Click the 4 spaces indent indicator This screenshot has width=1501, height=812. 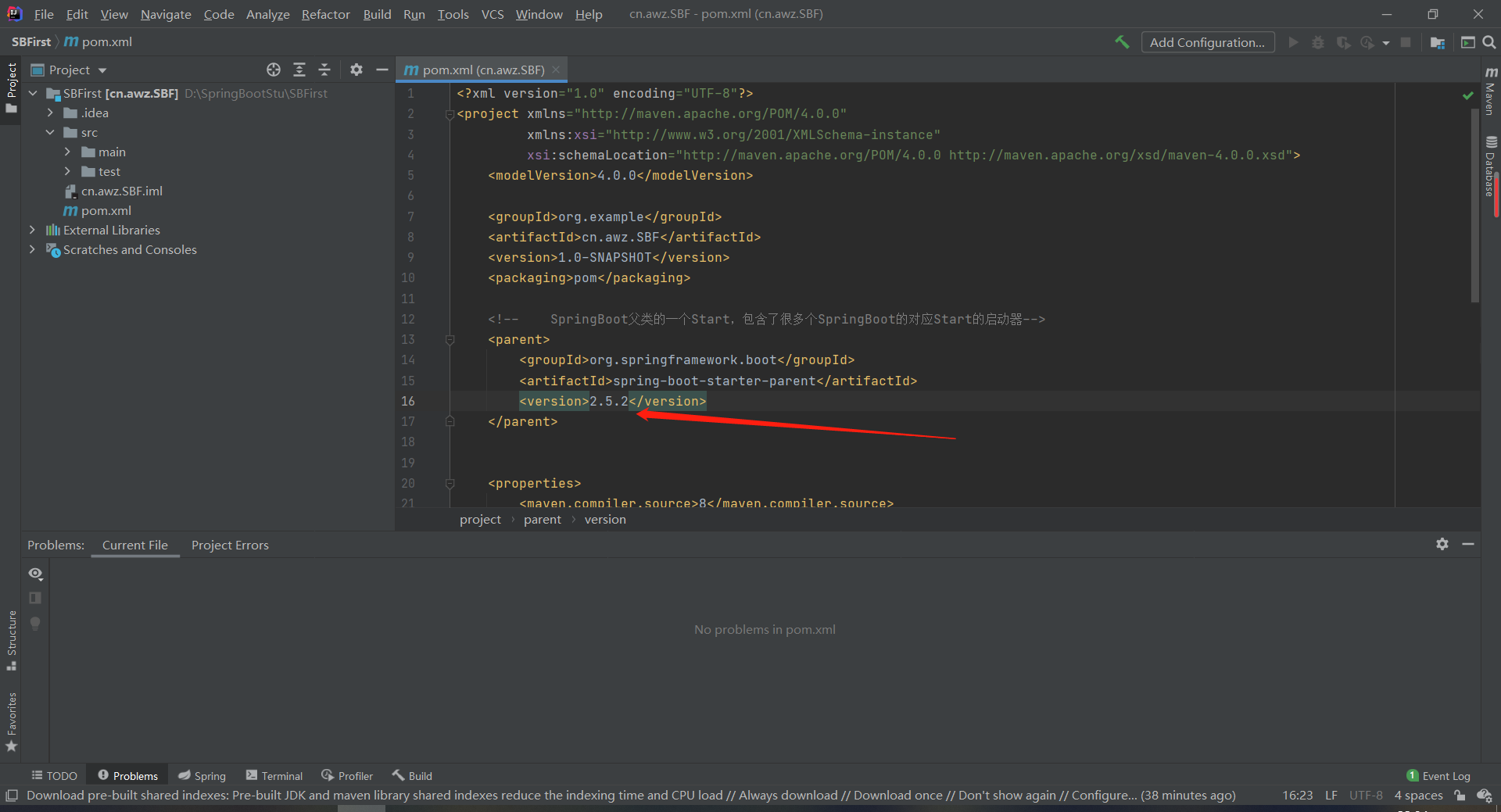1418,796
